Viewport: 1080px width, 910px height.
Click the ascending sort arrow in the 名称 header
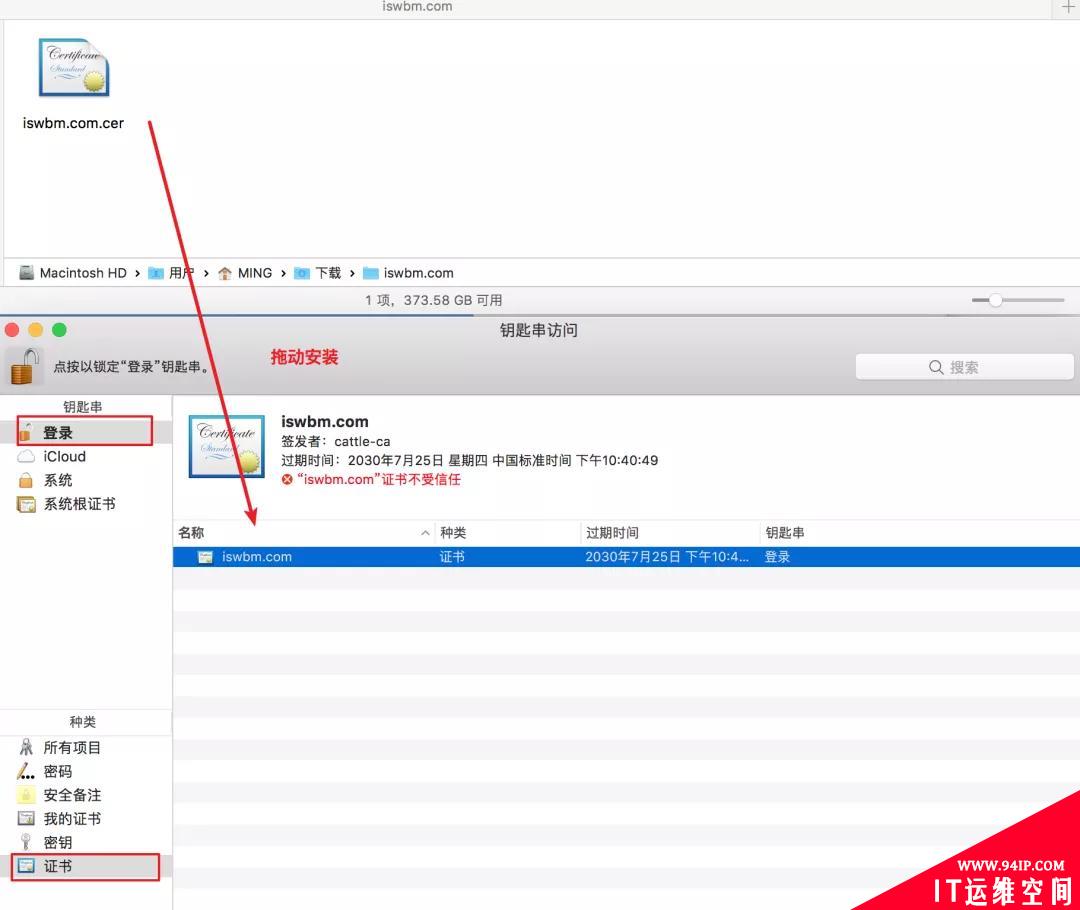pos(425,532)
